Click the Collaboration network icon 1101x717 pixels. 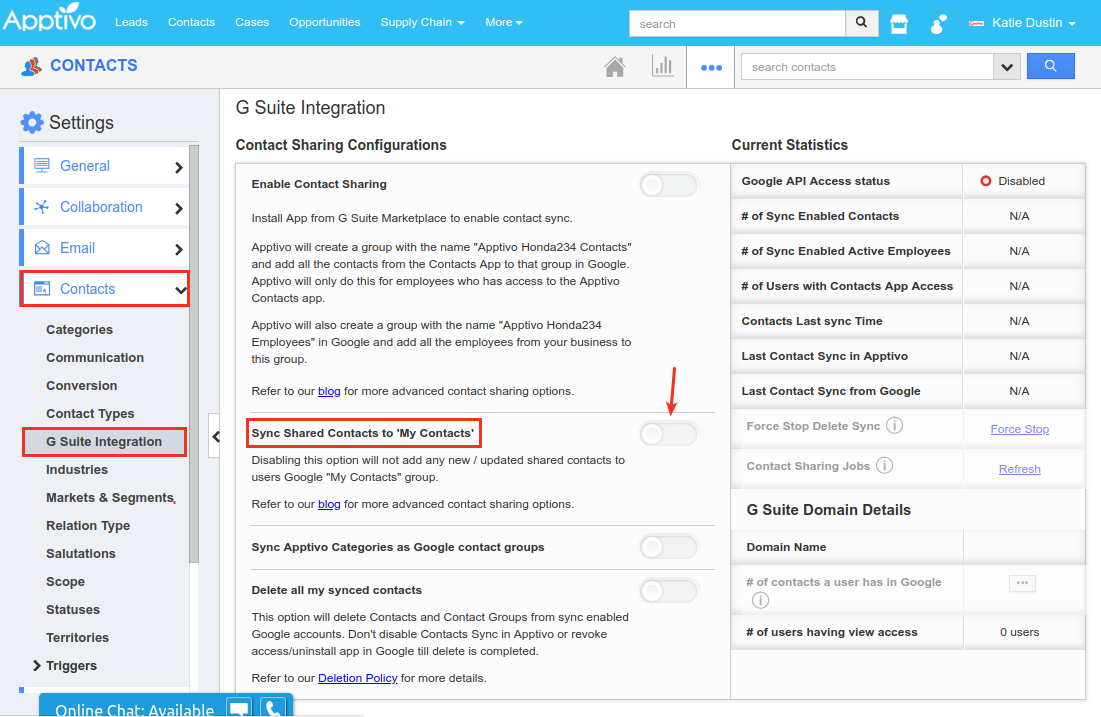pyautogui.click(x=42, y=206)
